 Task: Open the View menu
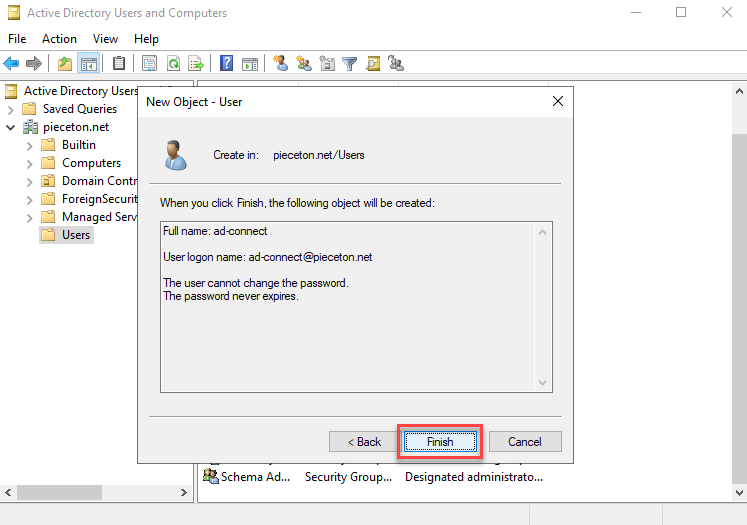point(105,39)
